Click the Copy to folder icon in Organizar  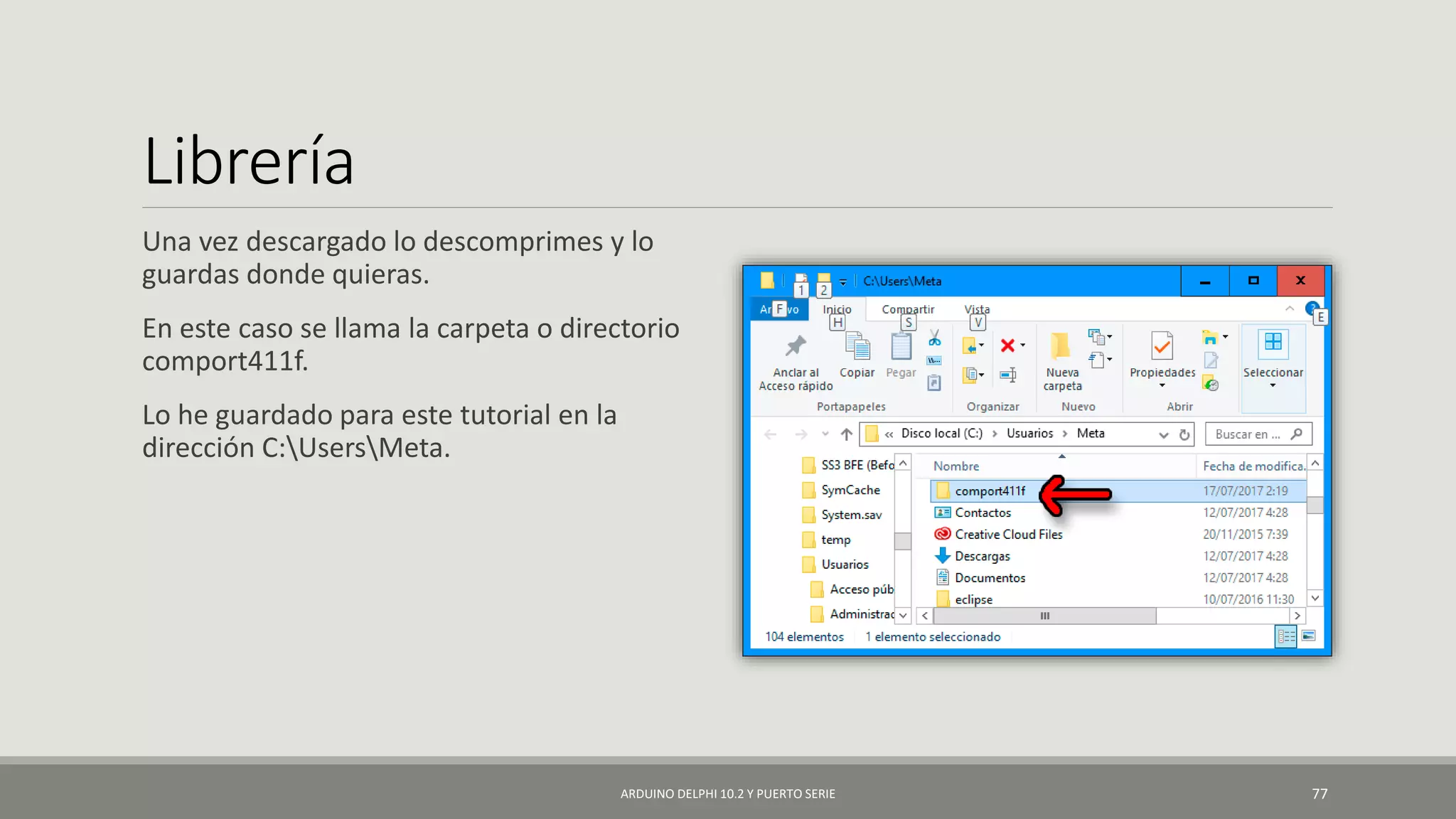coord(970,375)
